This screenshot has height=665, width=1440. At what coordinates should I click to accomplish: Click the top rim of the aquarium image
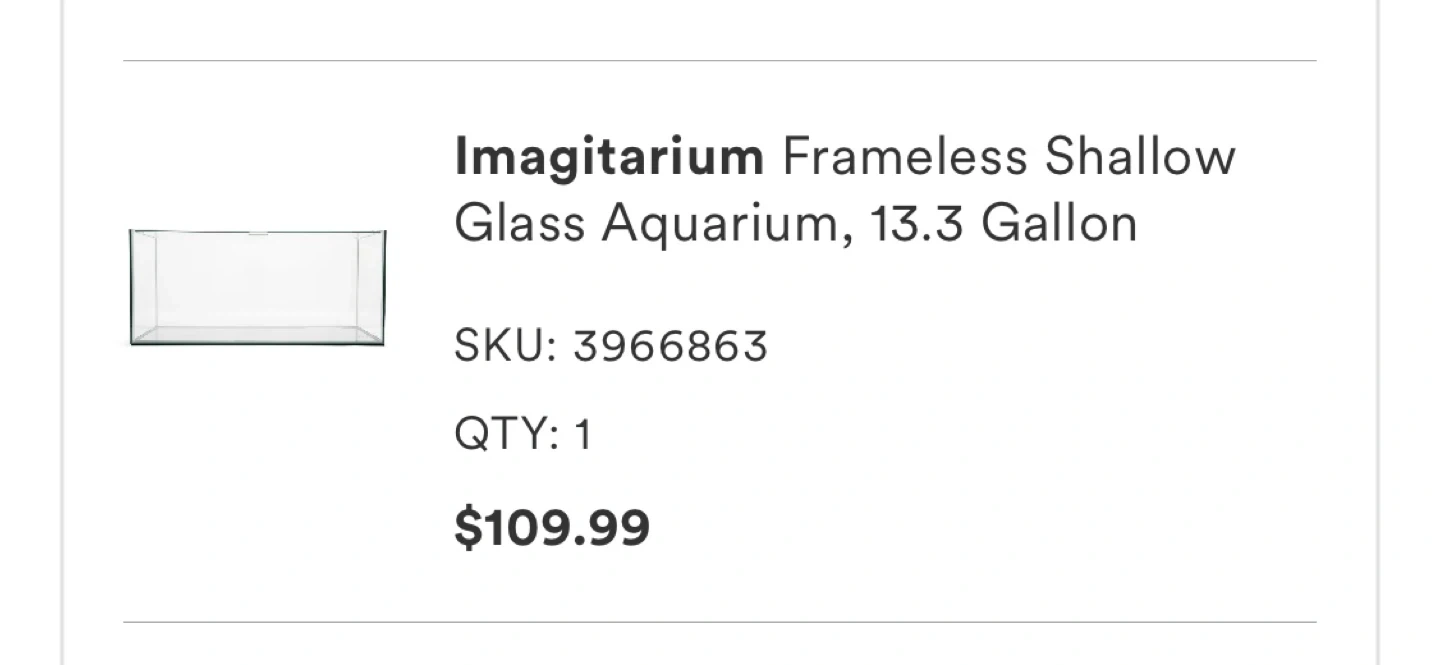257,232
